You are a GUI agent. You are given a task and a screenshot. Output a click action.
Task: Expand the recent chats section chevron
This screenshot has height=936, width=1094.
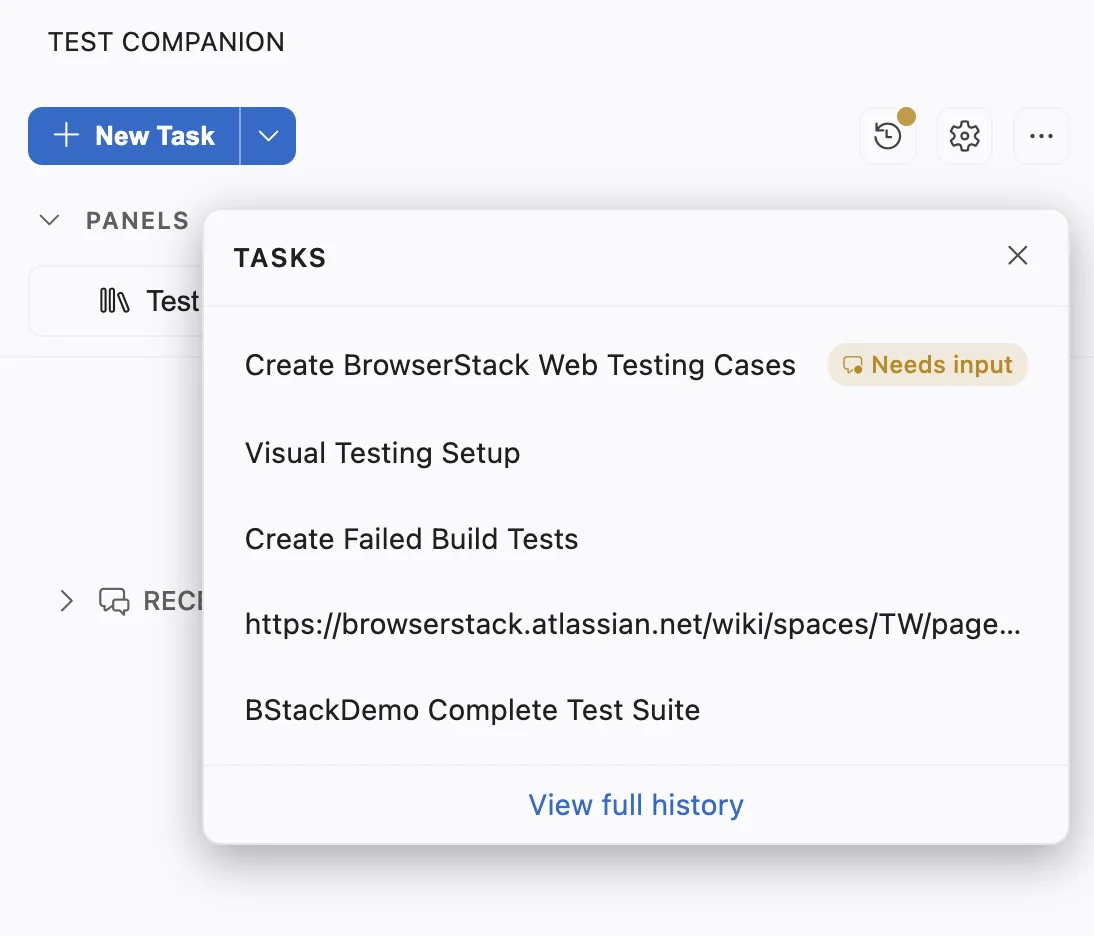66,601
